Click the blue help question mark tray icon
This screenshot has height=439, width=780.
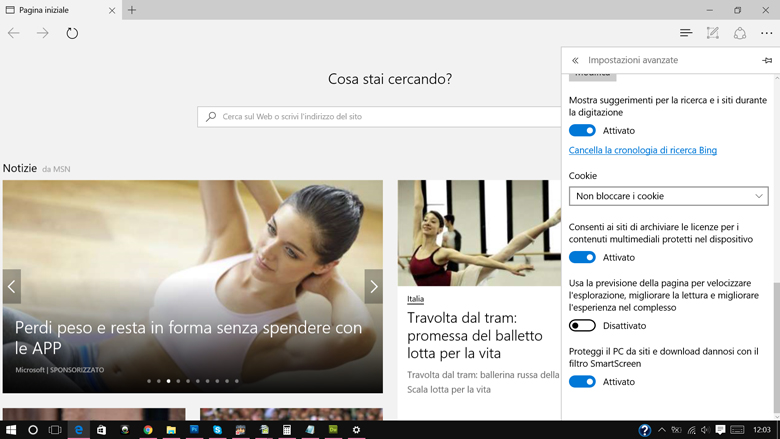click(645, 430)
